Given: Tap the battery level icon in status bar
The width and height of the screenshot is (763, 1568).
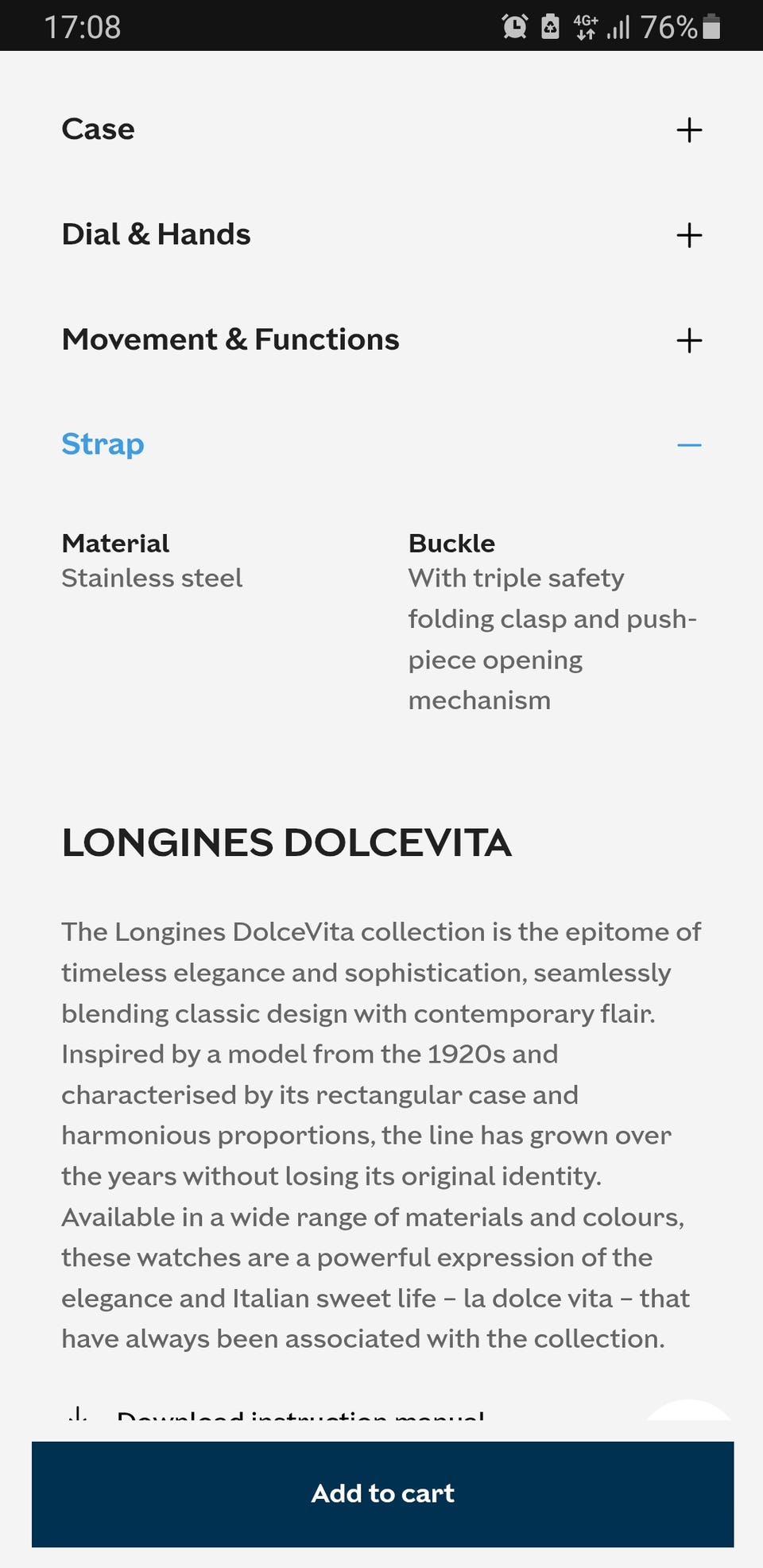Looking at the screenshot, I should coord(712,27).
